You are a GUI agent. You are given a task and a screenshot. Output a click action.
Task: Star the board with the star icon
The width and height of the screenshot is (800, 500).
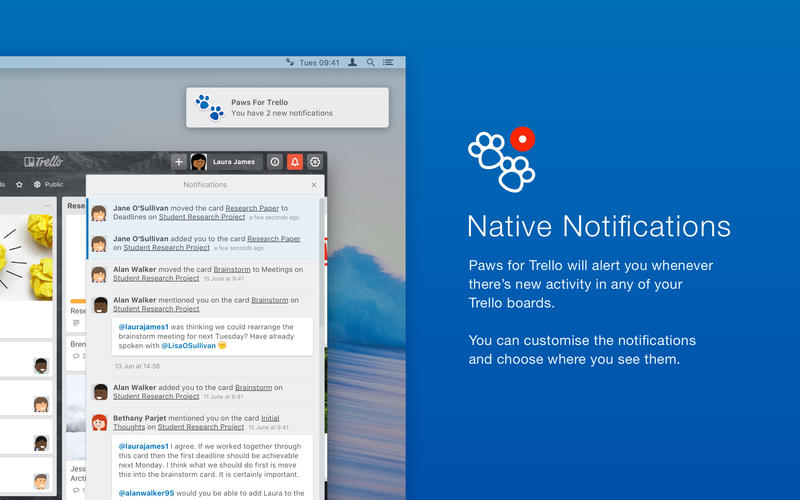[x=19, y=184]
